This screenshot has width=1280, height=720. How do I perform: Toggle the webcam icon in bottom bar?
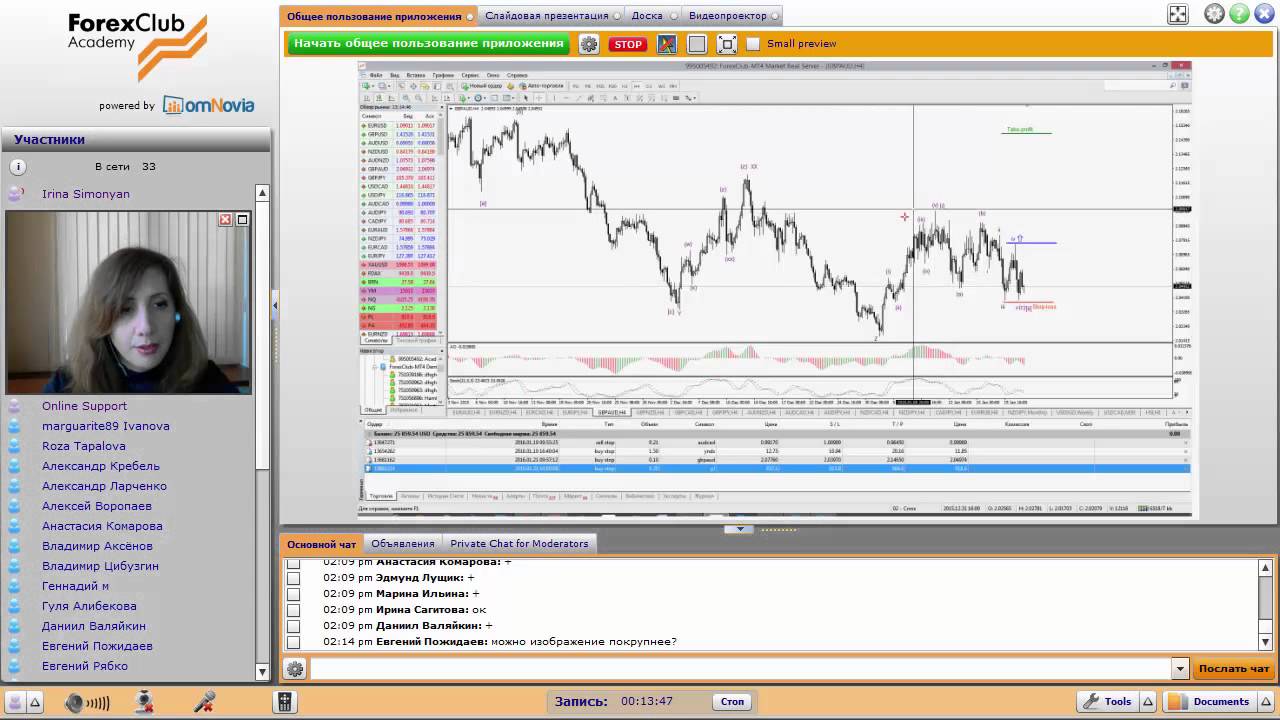click(144, 702)
